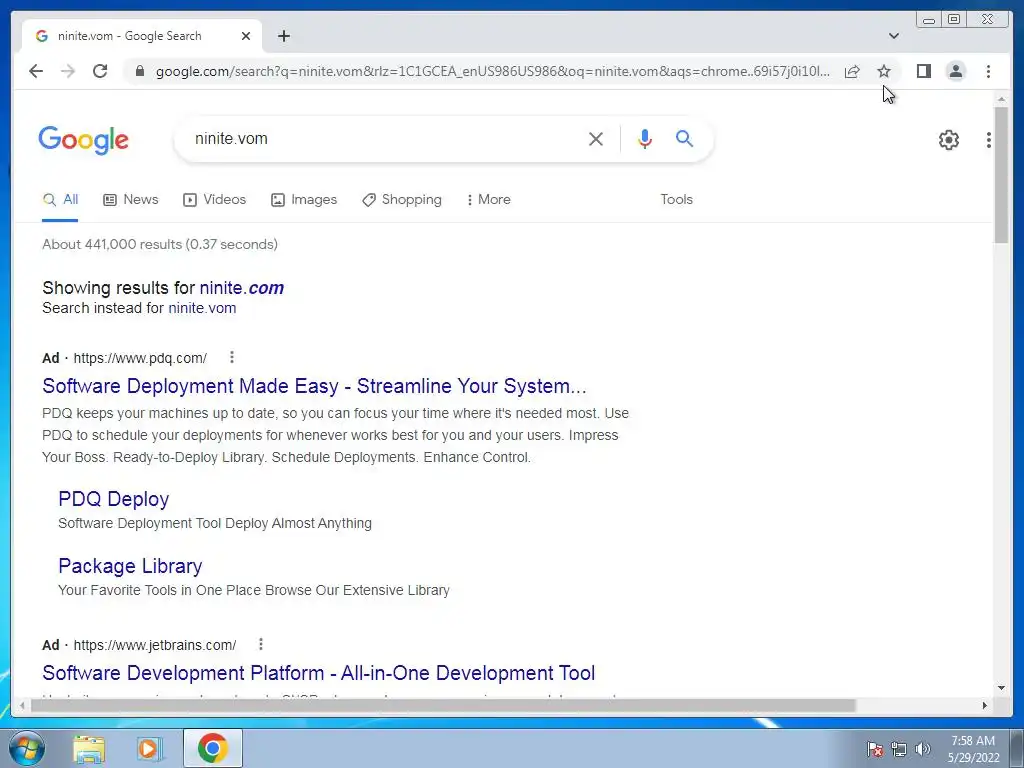Open Chrome profile avatar

955,71
